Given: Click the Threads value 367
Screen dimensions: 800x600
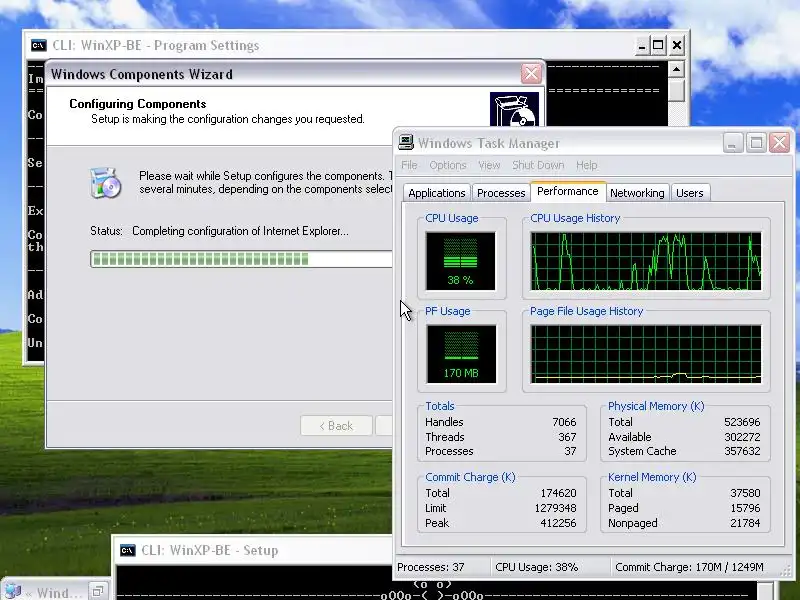Looking at the screenshot, I should 567,437.
